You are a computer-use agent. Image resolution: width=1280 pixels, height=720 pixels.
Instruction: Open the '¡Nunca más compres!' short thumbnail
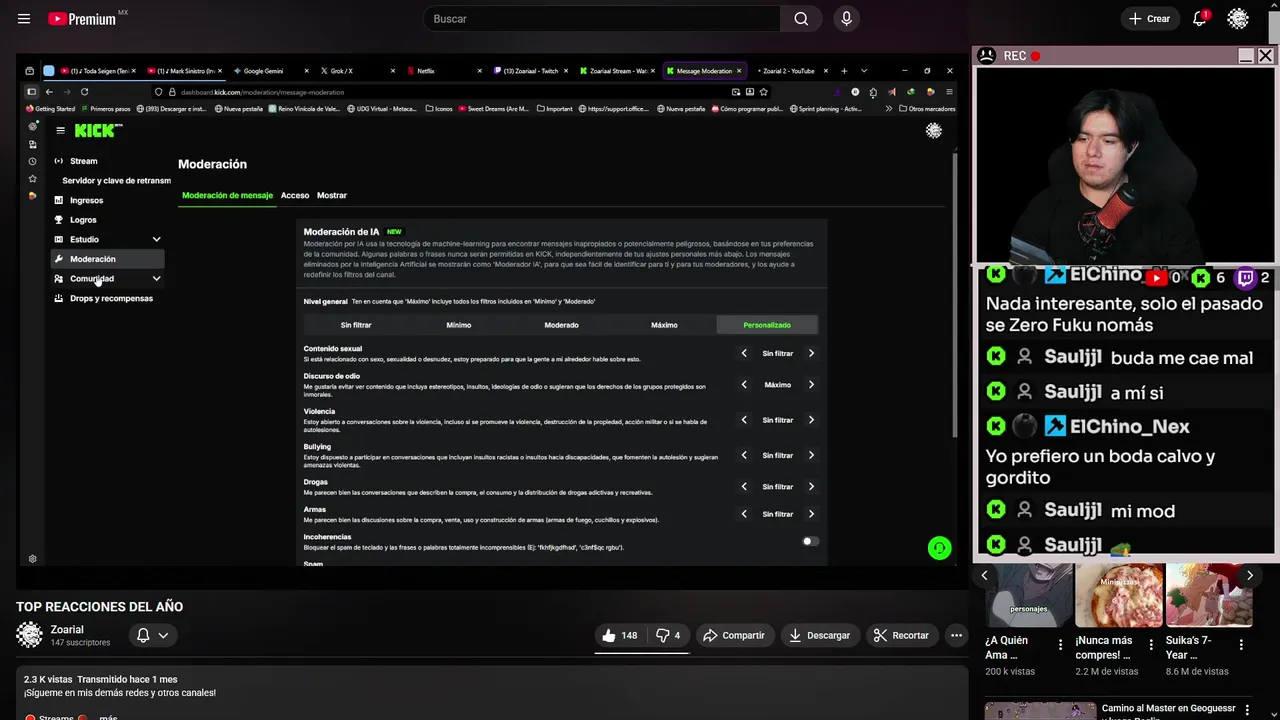coord(1119,595)
